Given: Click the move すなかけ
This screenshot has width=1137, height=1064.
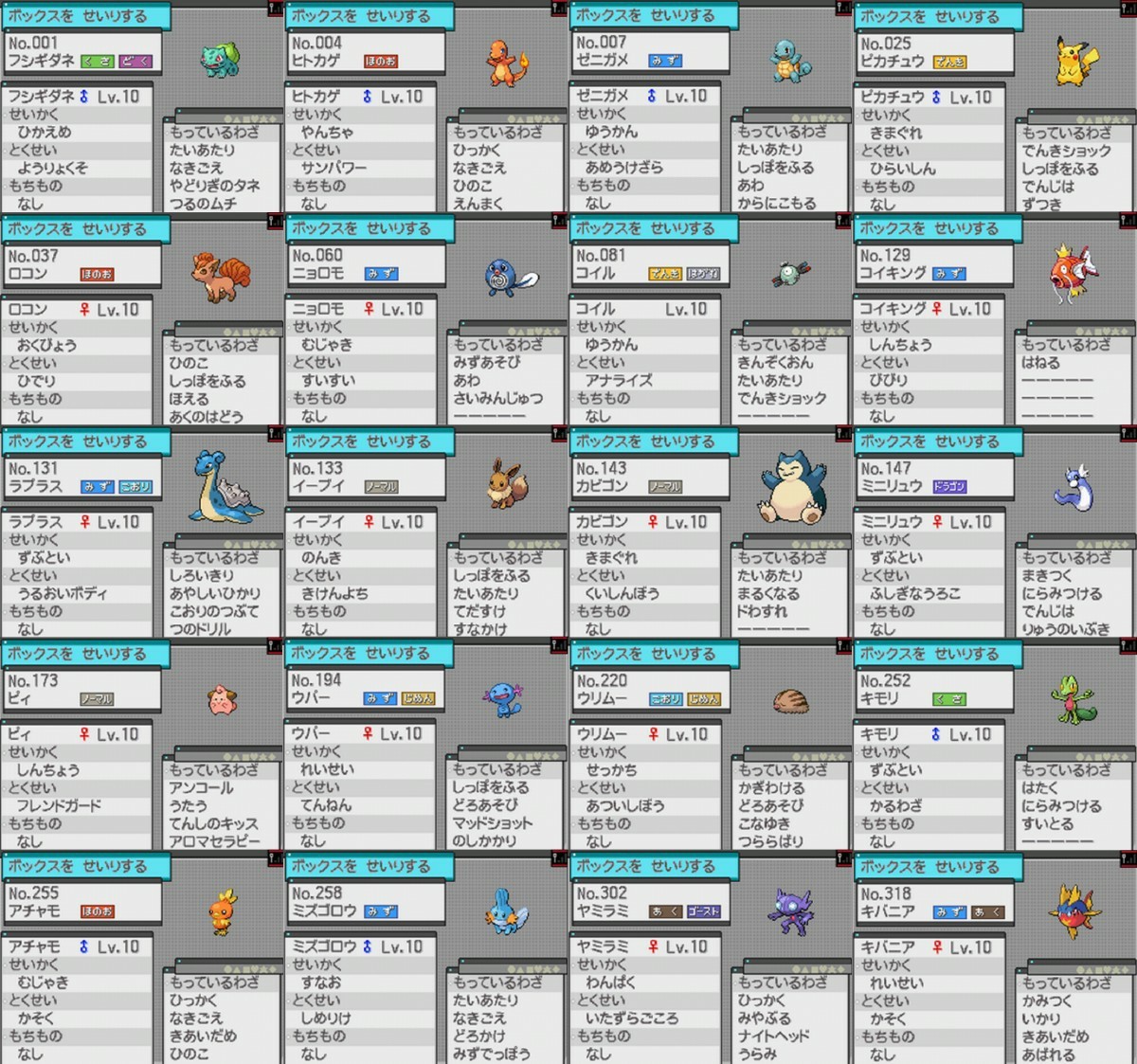Looking at the screenshot, I should coord(479,628).
